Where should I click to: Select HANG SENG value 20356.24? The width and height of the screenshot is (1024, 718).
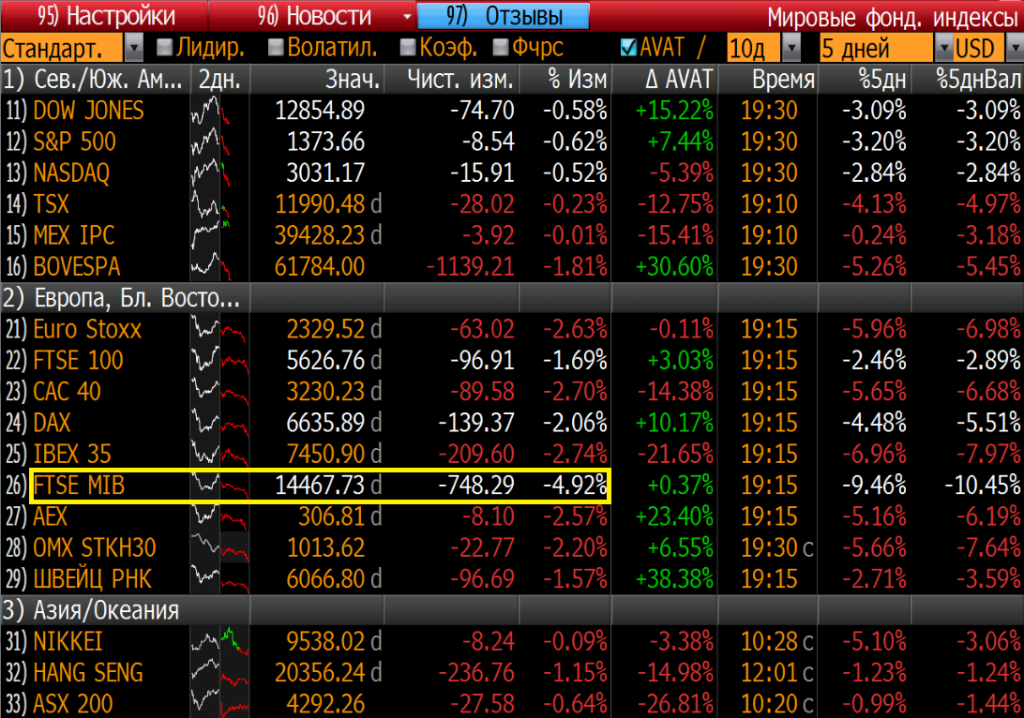319,673
